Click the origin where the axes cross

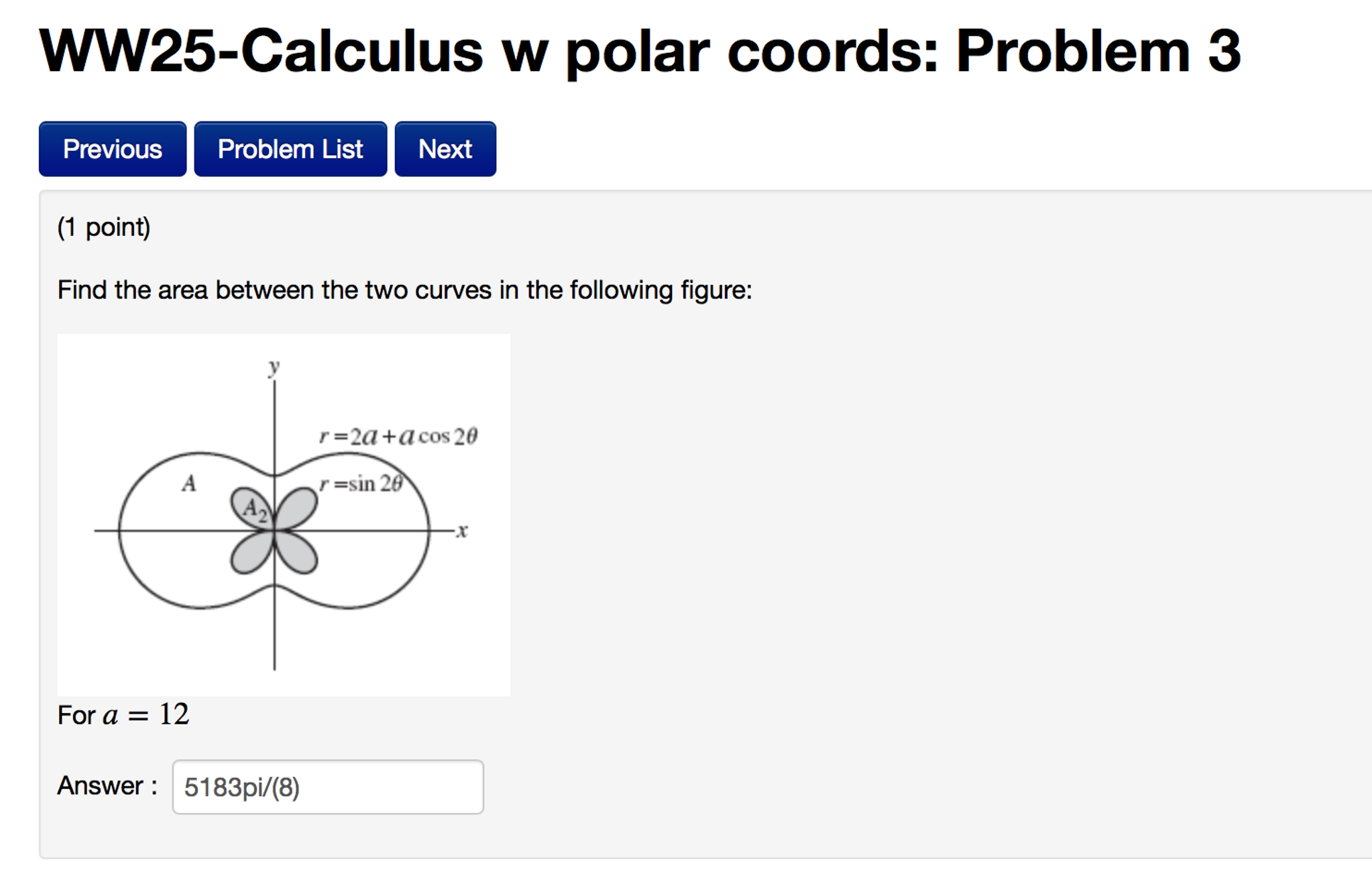click(x=274, y=531)
